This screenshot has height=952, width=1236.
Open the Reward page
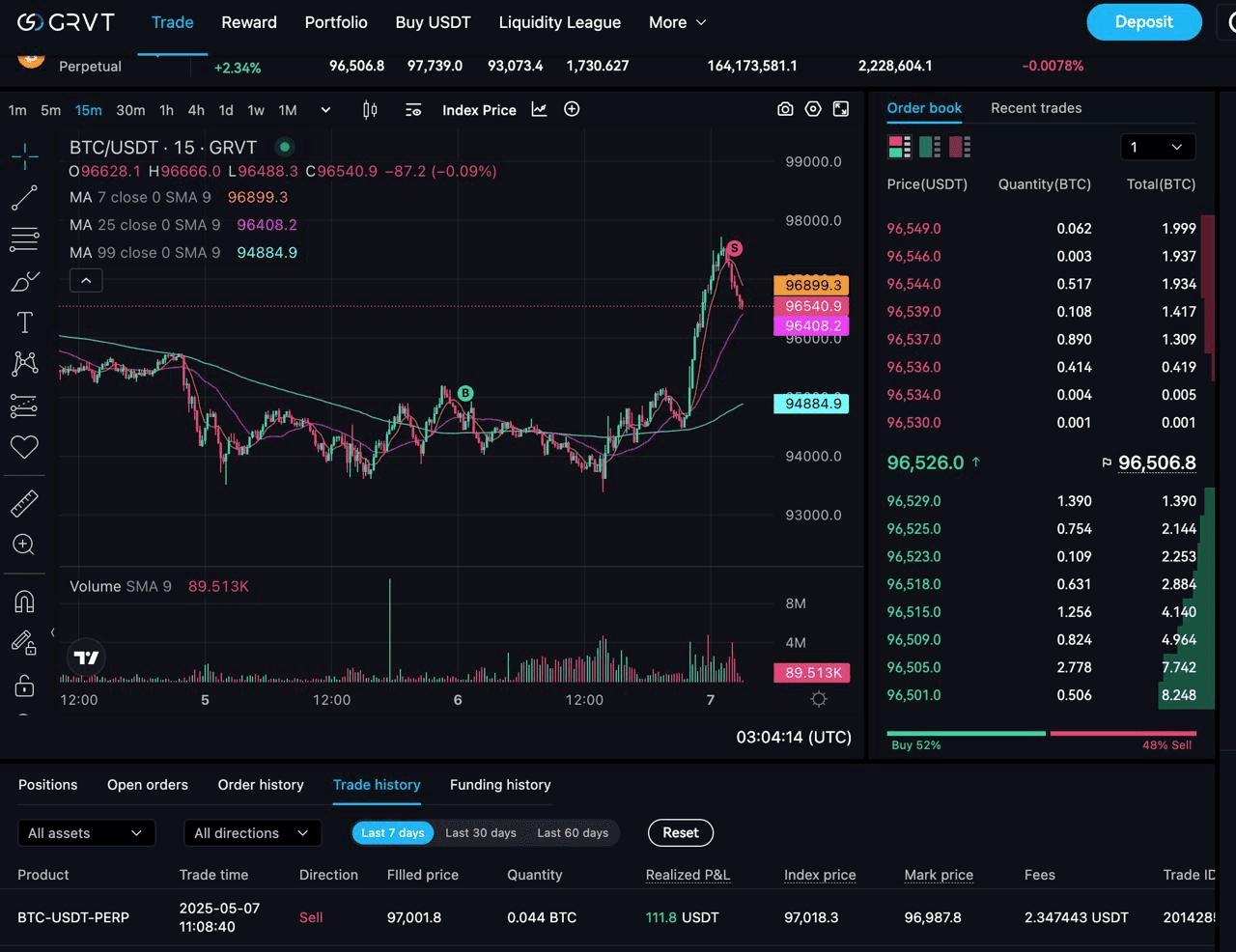(x=249, y=22)
